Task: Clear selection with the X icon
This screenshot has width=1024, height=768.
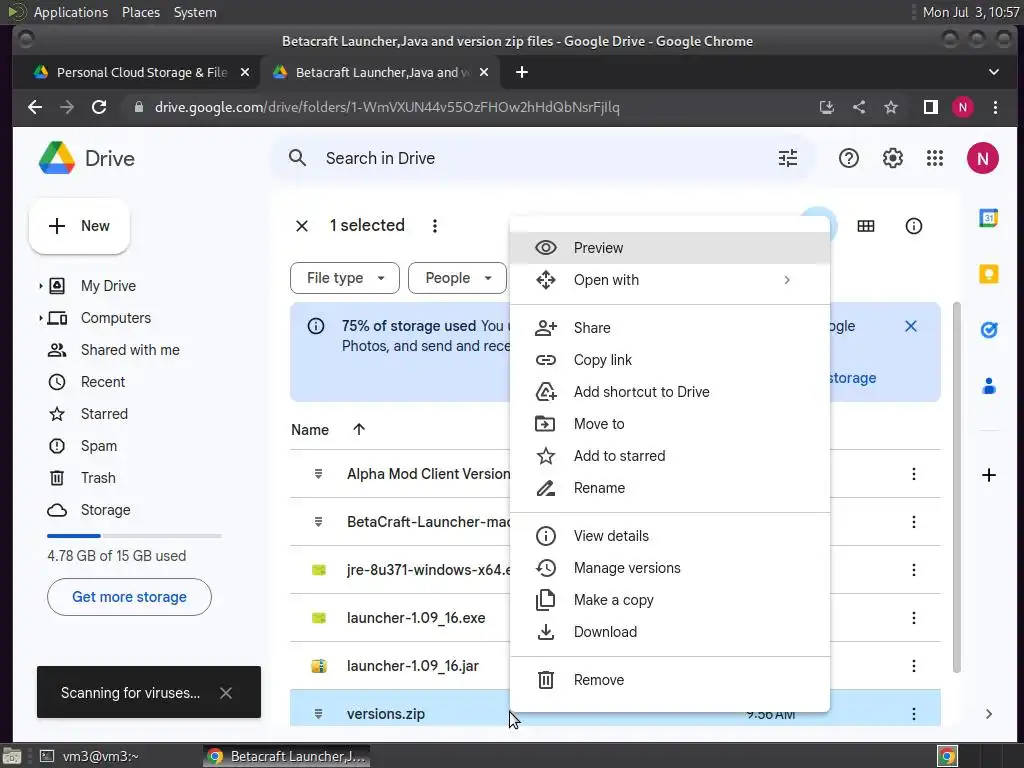Action: pyautogui.click(x=302, y=226)
